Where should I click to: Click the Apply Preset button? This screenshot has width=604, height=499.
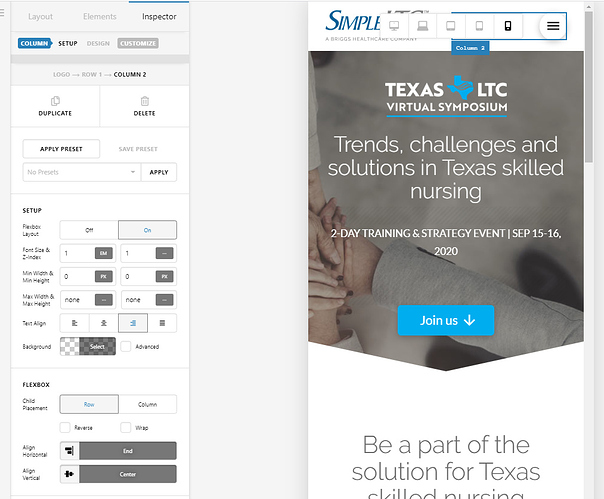pos(61,149)
